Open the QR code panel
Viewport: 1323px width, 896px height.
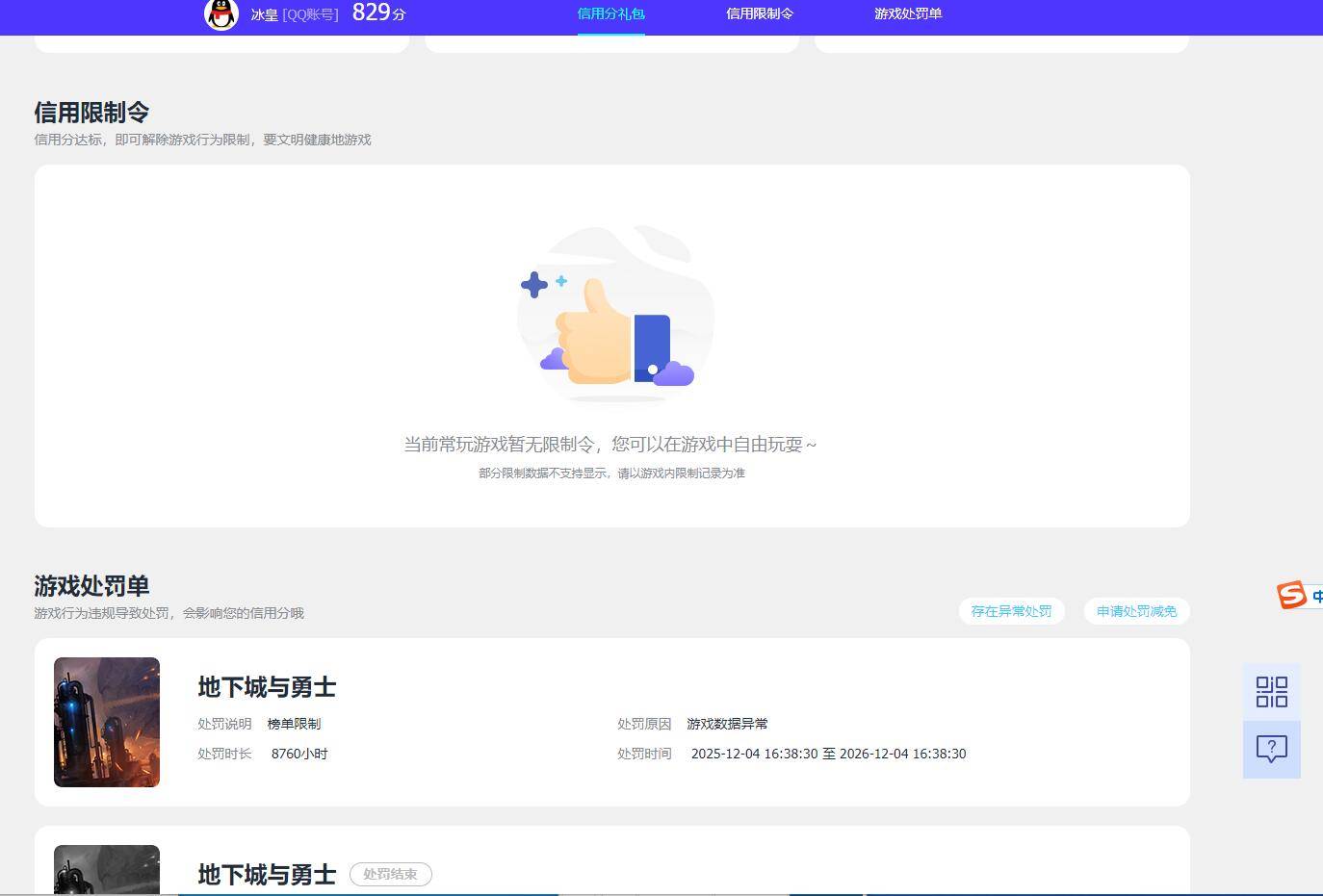tap(1271, 691)
